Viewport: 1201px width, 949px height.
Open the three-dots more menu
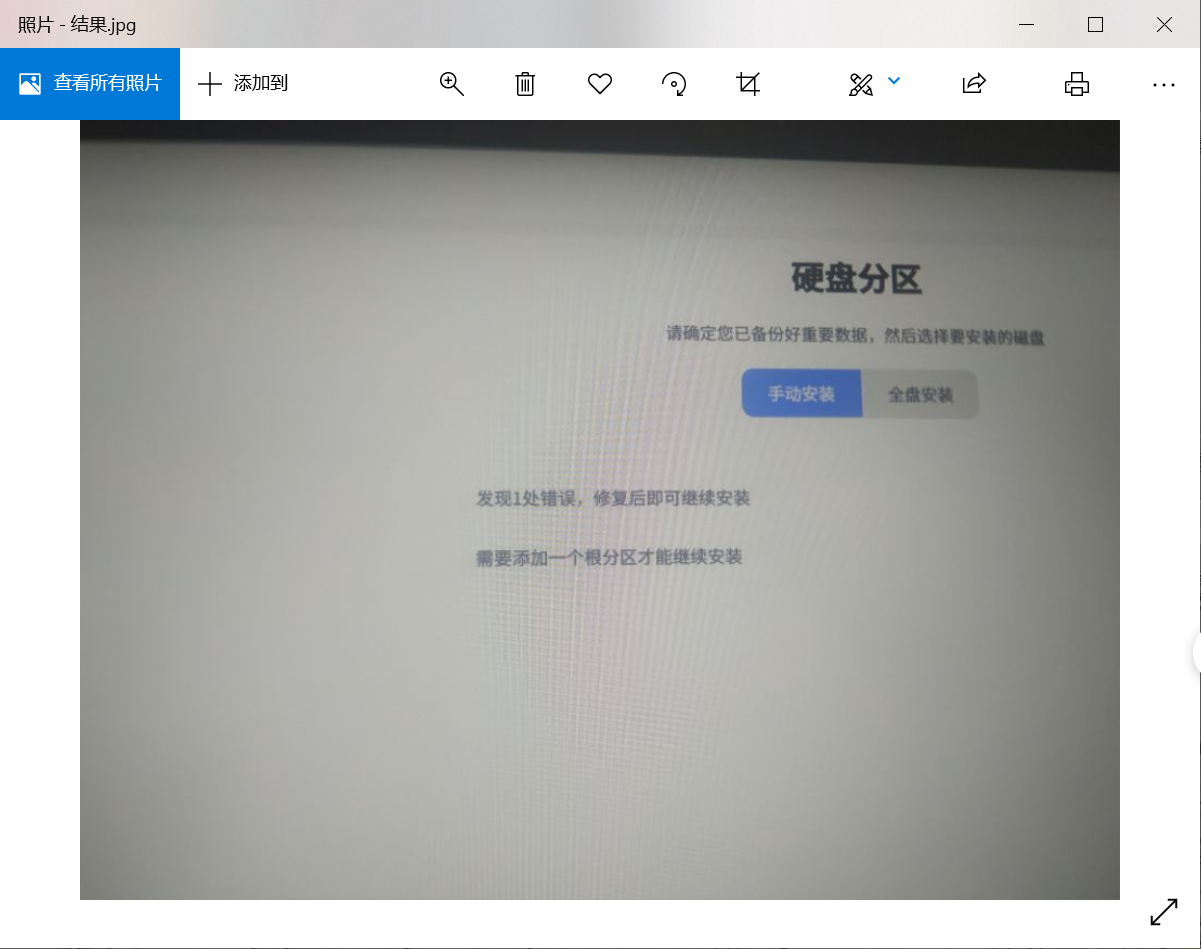1164,85
